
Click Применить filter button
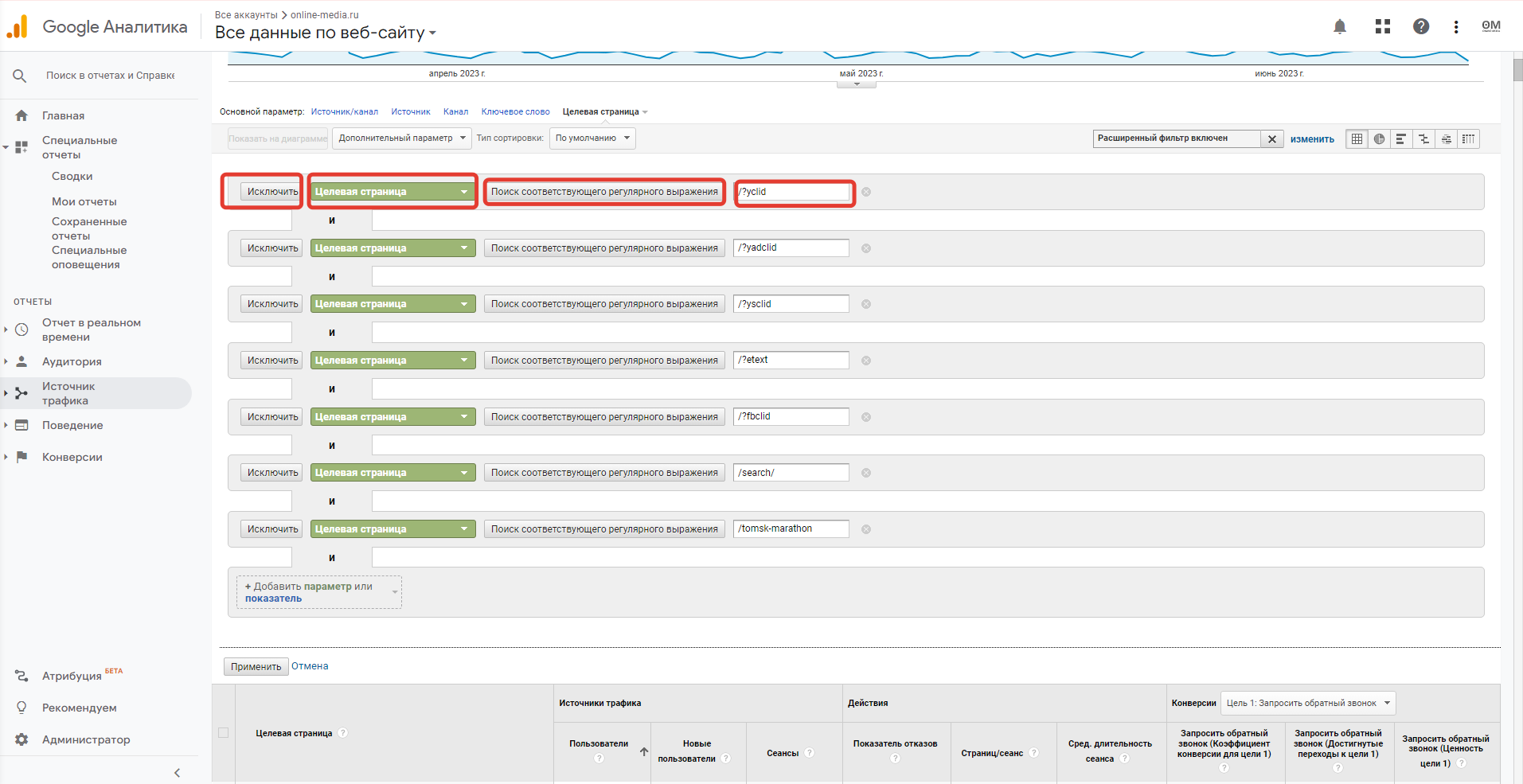pos(256,667)
